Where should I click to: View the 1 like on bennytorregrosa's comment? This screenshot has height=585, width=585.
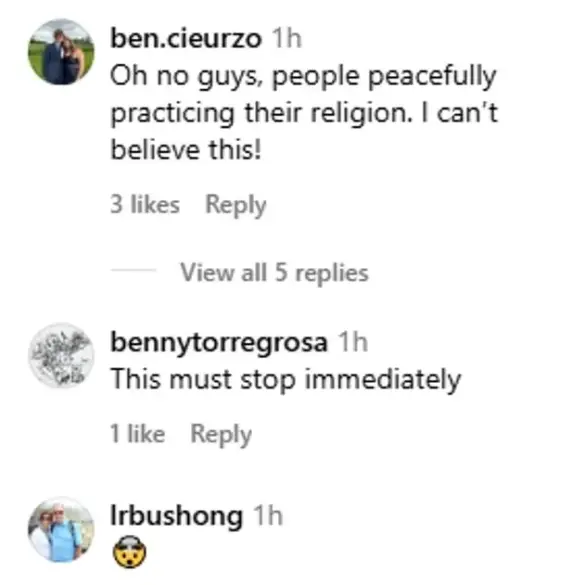tap(138, 434)
